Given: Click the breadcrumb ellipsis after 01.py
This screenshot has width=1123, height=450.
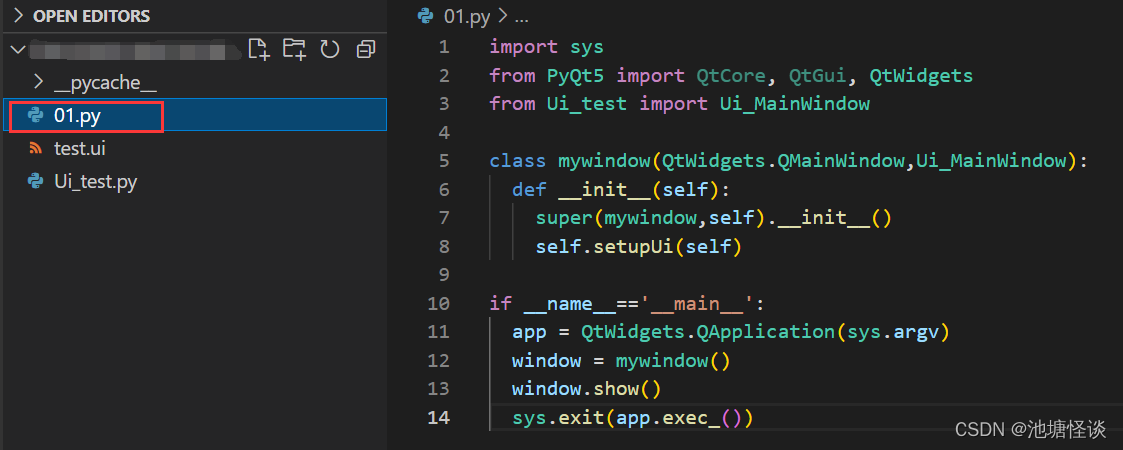Looking at the screenshot, I should pos(521,19).
